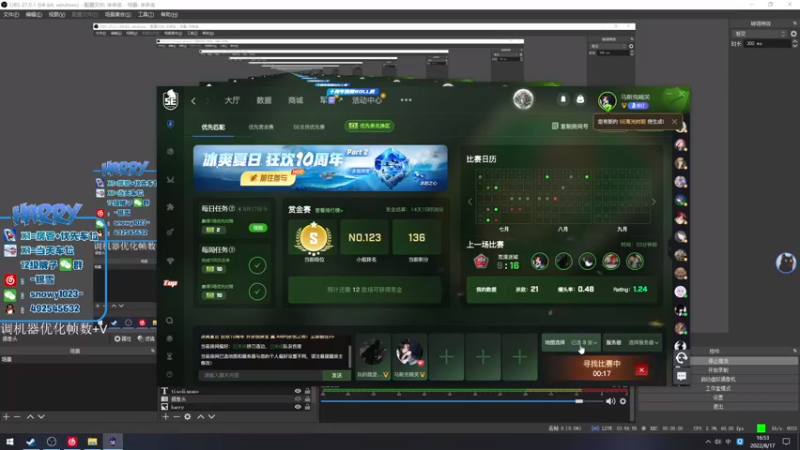Dismiss the highlight notification popup

pos(674,122)
